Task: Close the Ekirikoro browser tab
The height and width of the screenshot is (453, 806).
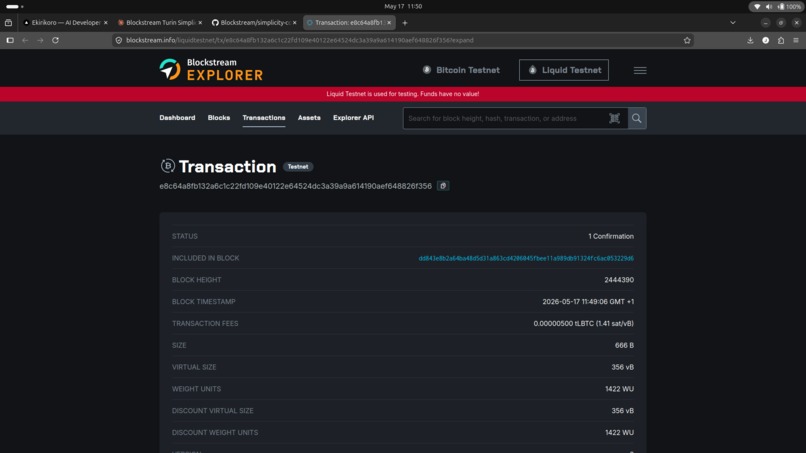Action: click(x=106, y=23)
